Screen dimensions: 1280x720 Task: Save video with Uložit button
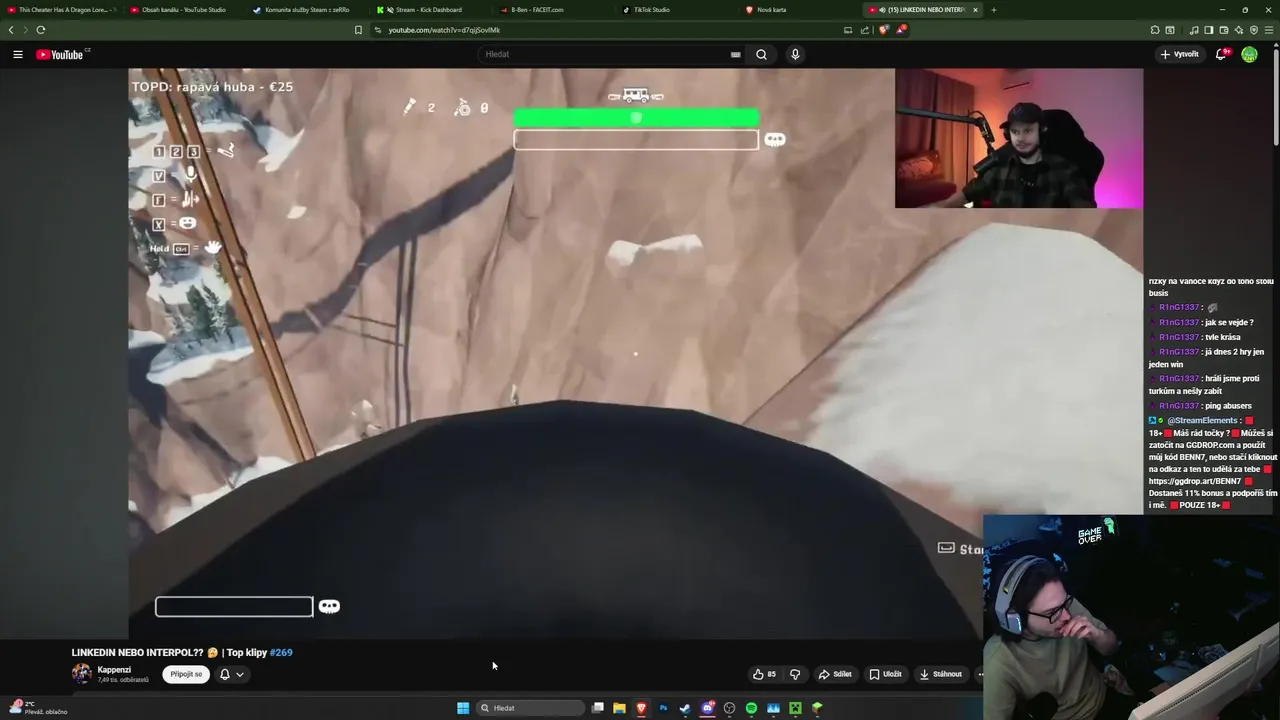point(886,674)
